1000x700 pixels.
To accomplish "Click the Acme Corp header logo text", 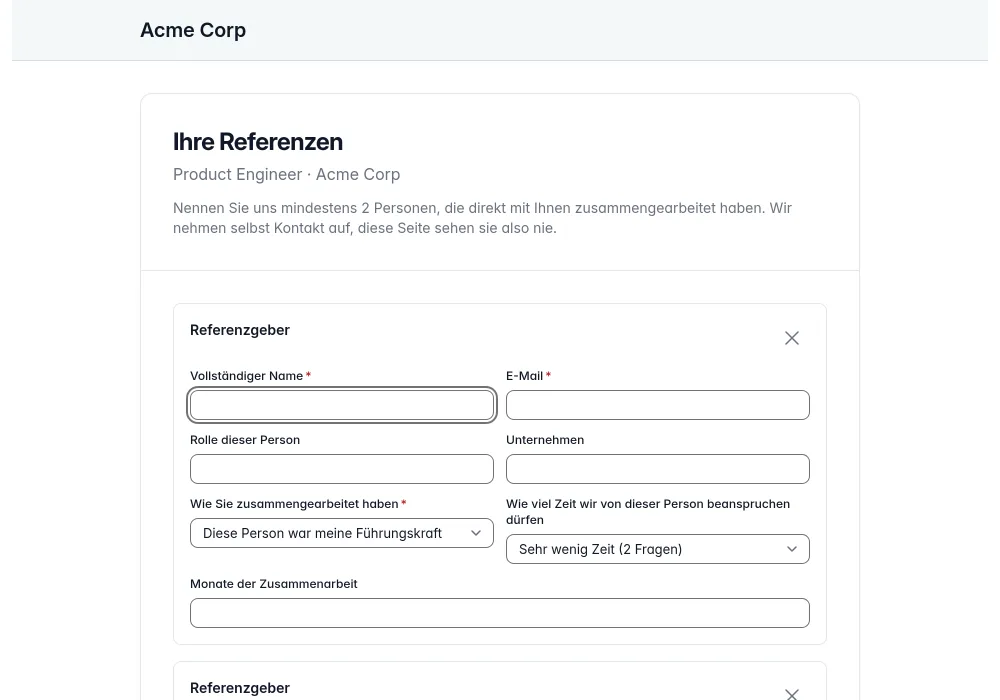I will (x=193, y=30).
